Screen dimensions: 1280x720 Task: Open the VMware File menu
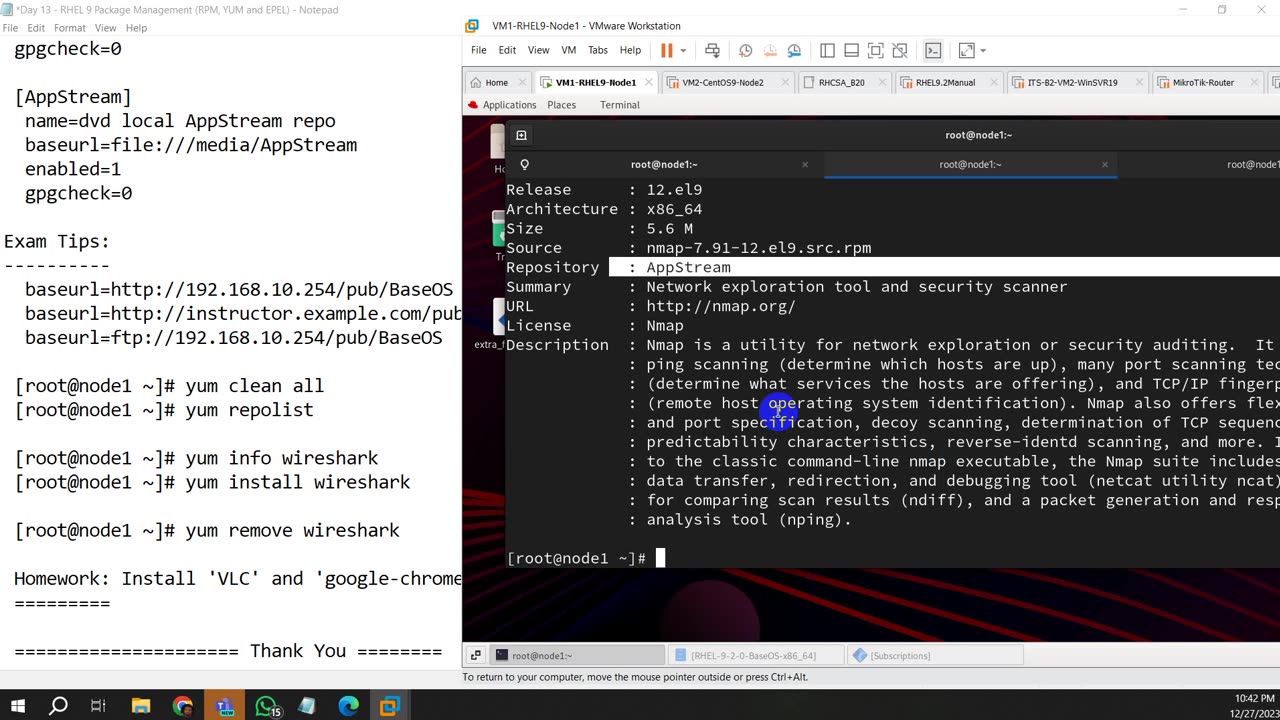(x=478, y=50)
